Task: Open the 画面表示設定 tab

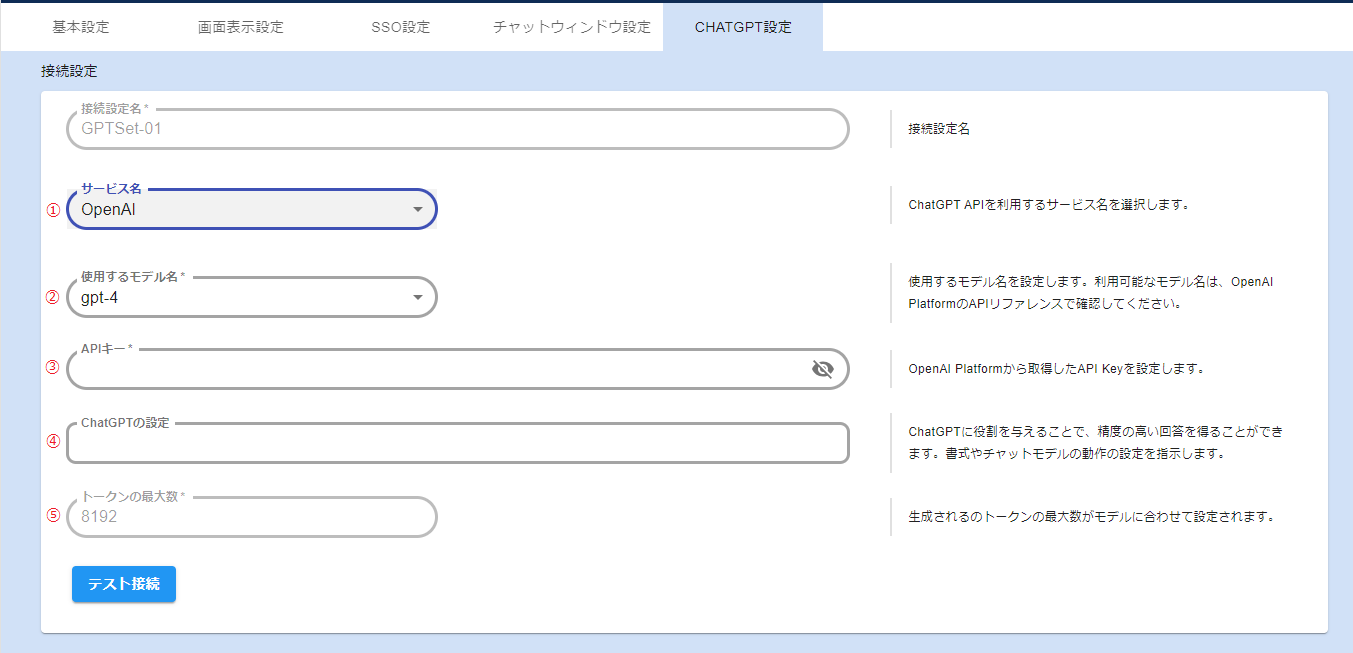Action: (241, 27)
